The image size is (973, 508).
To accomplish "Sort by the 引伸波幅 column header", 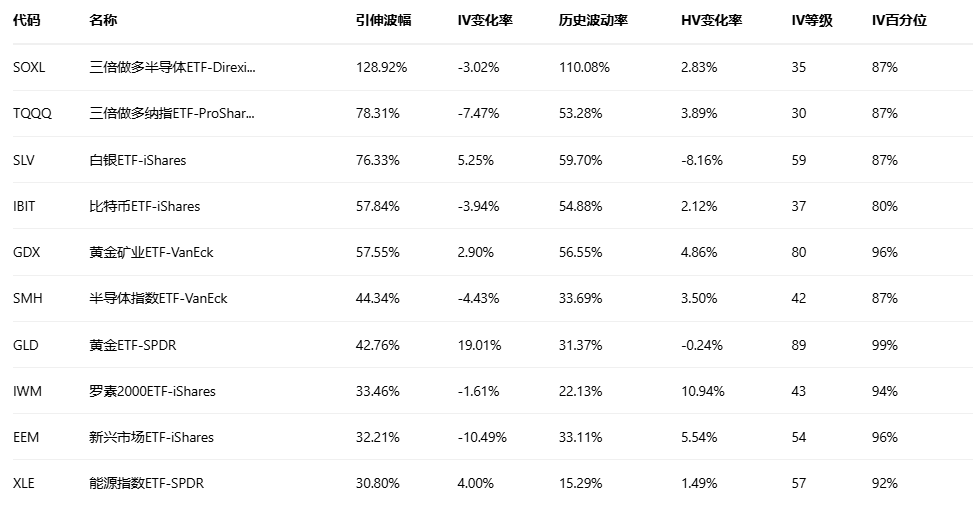I will point(383,20).
